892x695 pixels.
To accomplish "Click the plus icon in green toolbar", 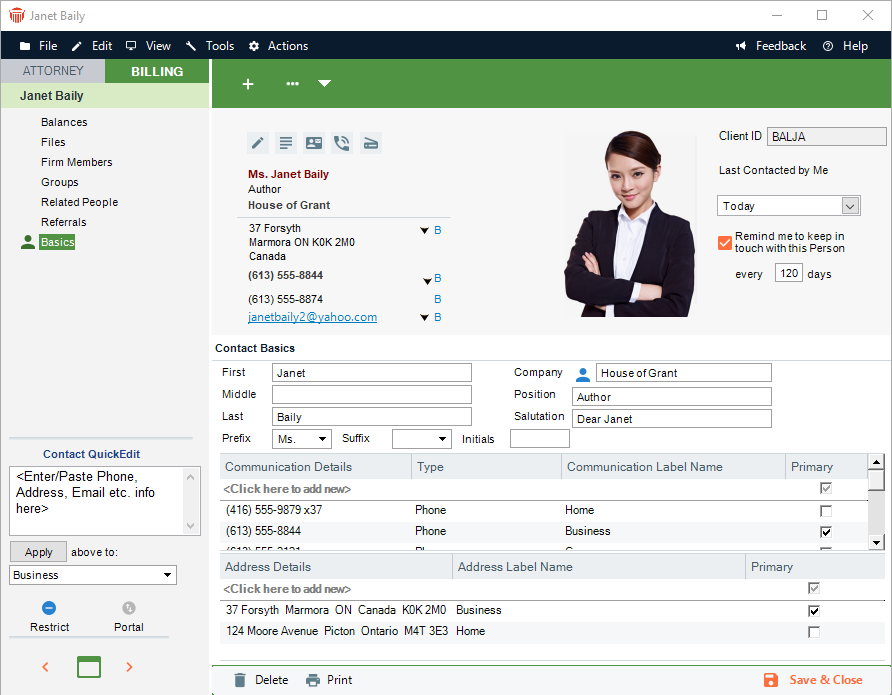I will (x=248, y=84).
